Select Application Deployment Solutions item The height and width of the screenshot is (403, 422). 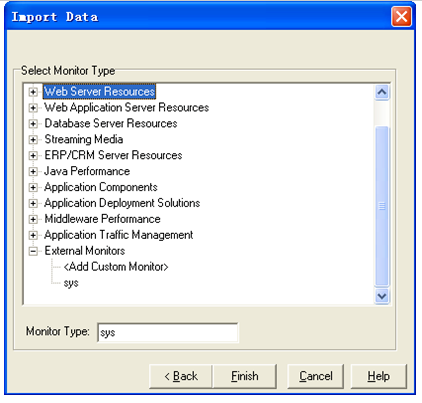(122, 203)
